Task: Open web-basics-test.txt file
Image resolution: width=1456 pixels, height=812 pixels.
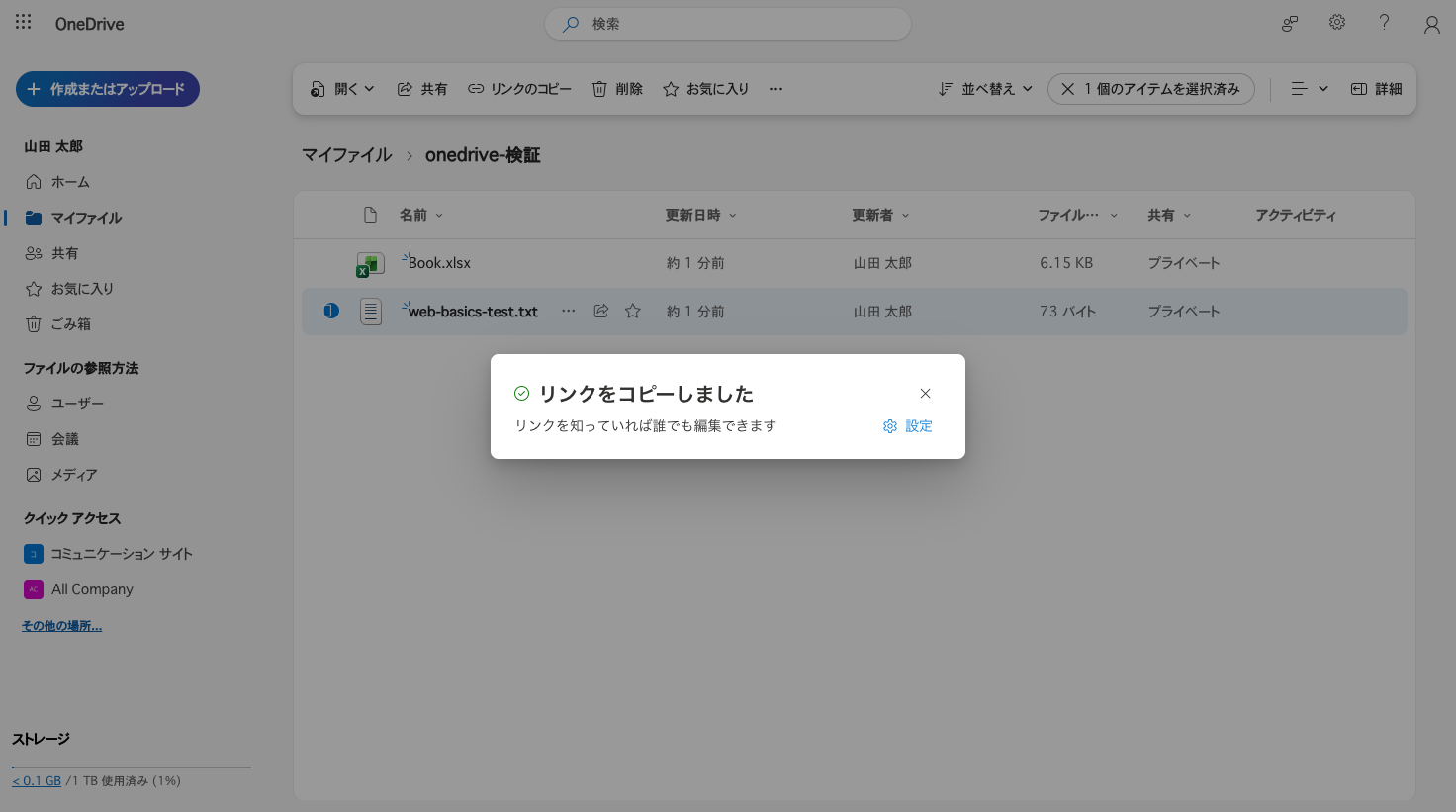Action: coord(473,312)
